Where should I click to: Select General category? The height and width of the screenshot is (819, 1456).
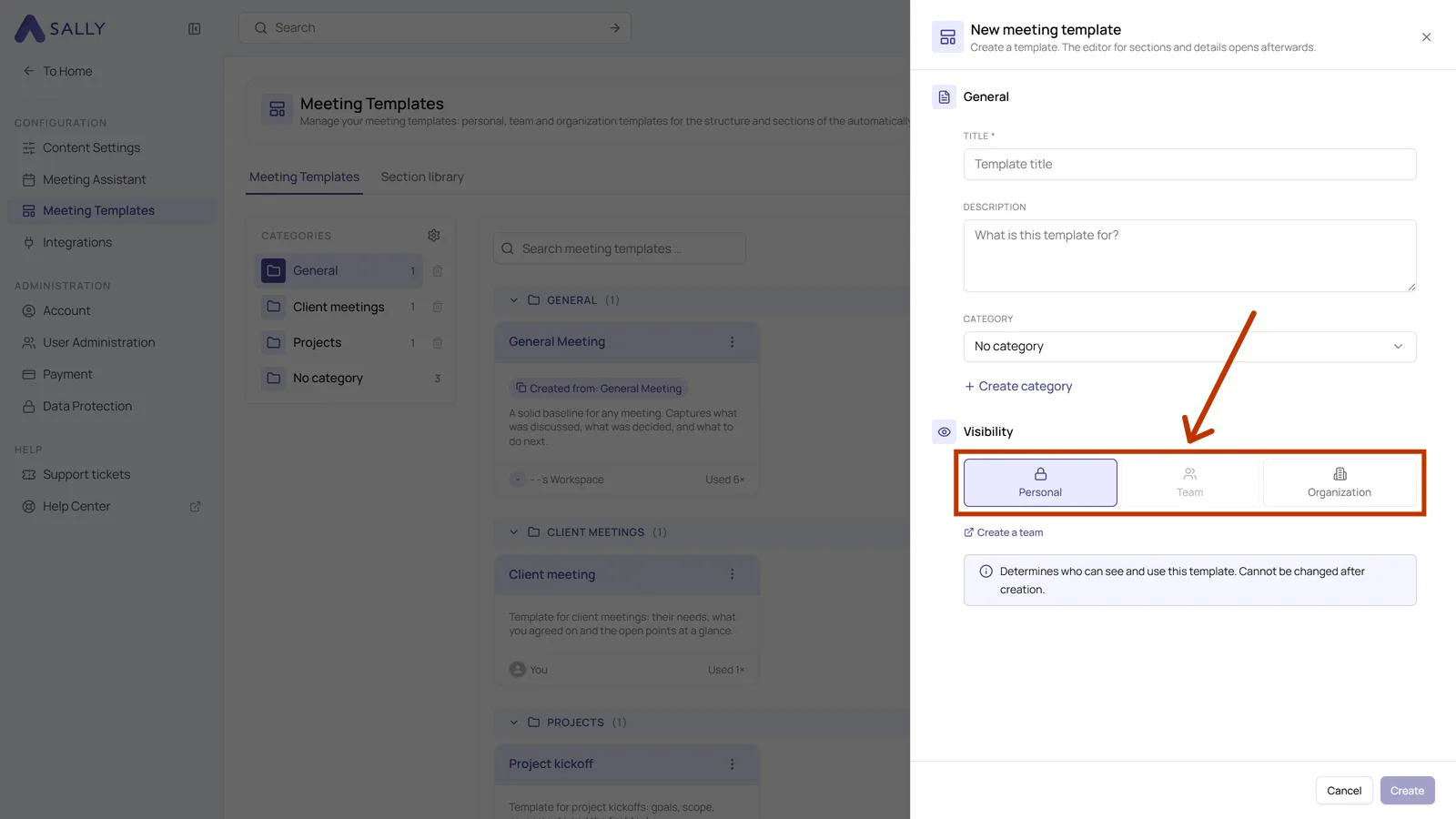pyautogui.click(x=339, y=270)
